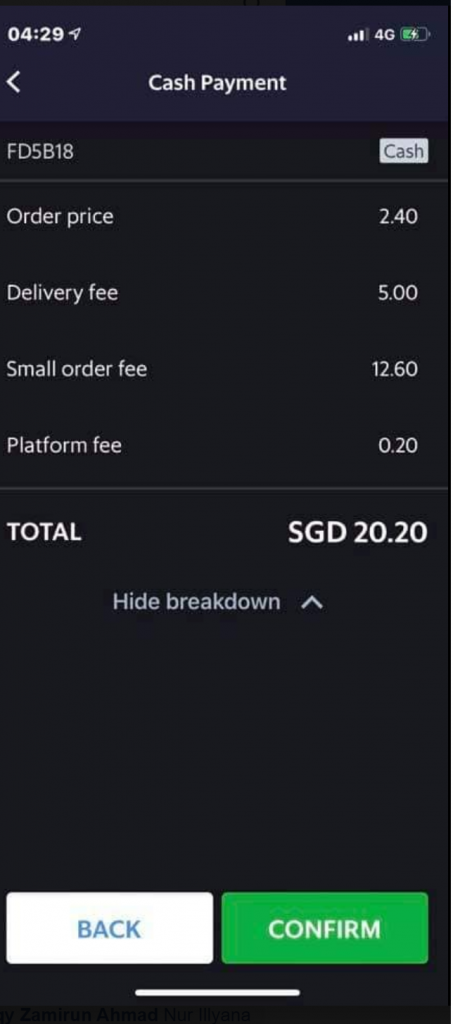Tap the battery charging icon
Viewport: 453px width, 1024px height.
coord(414,35)
